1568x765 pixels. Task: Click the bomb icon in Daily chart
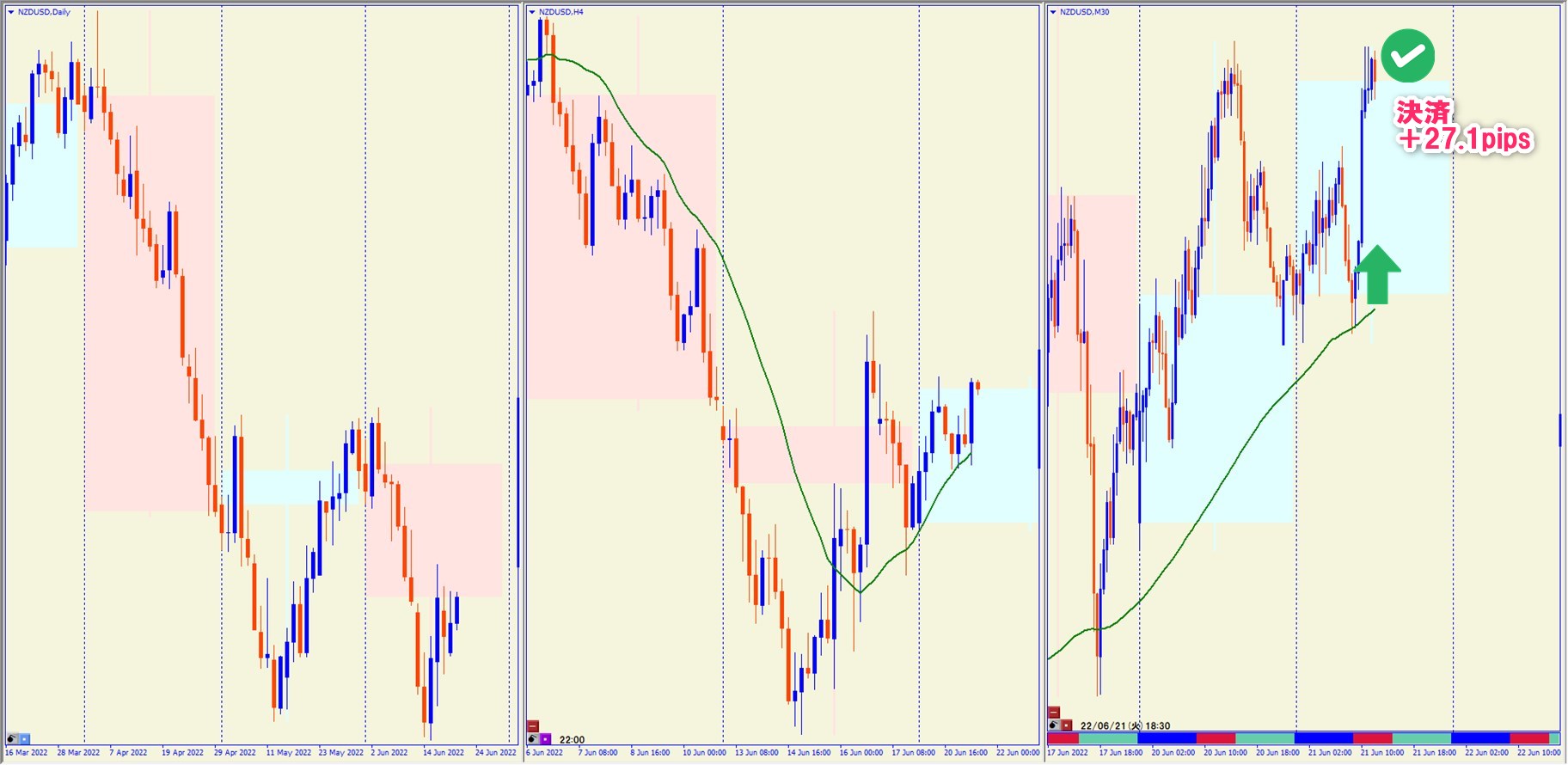click(x=12, y=738)
